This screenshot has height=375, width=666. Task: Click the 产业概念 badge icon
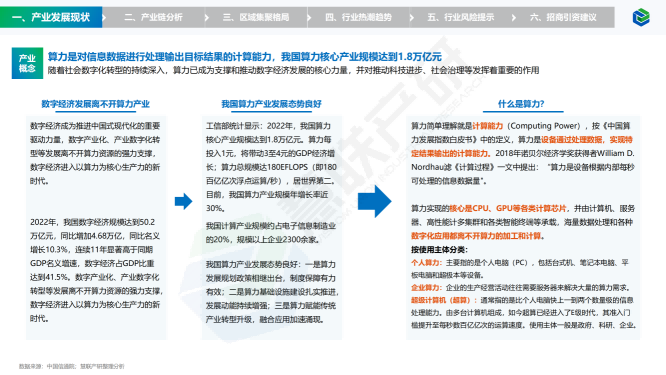27,63
